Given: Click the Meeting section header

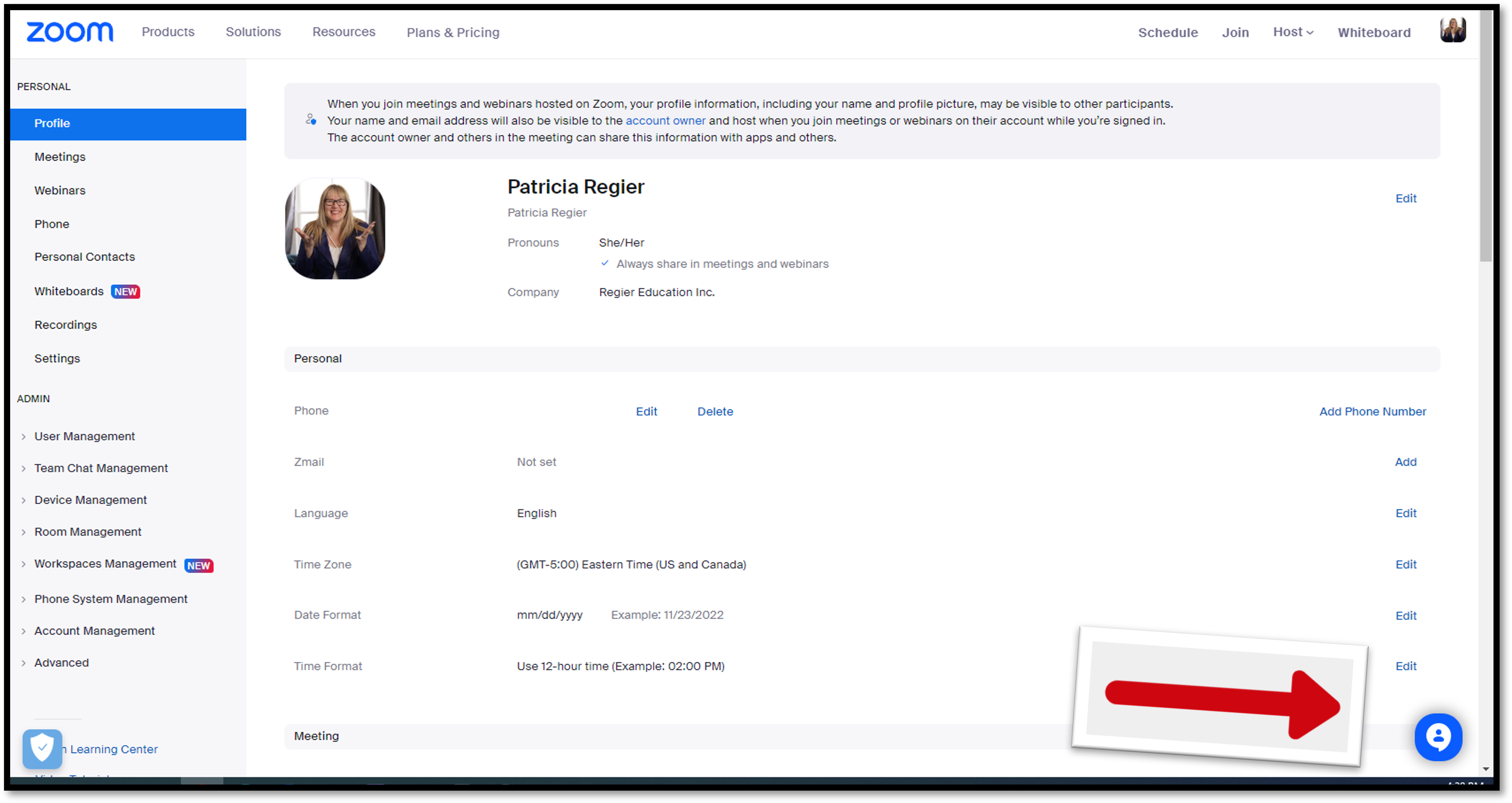Looking at the screenshot, I should pyautogui.click(x=861, y=736).
